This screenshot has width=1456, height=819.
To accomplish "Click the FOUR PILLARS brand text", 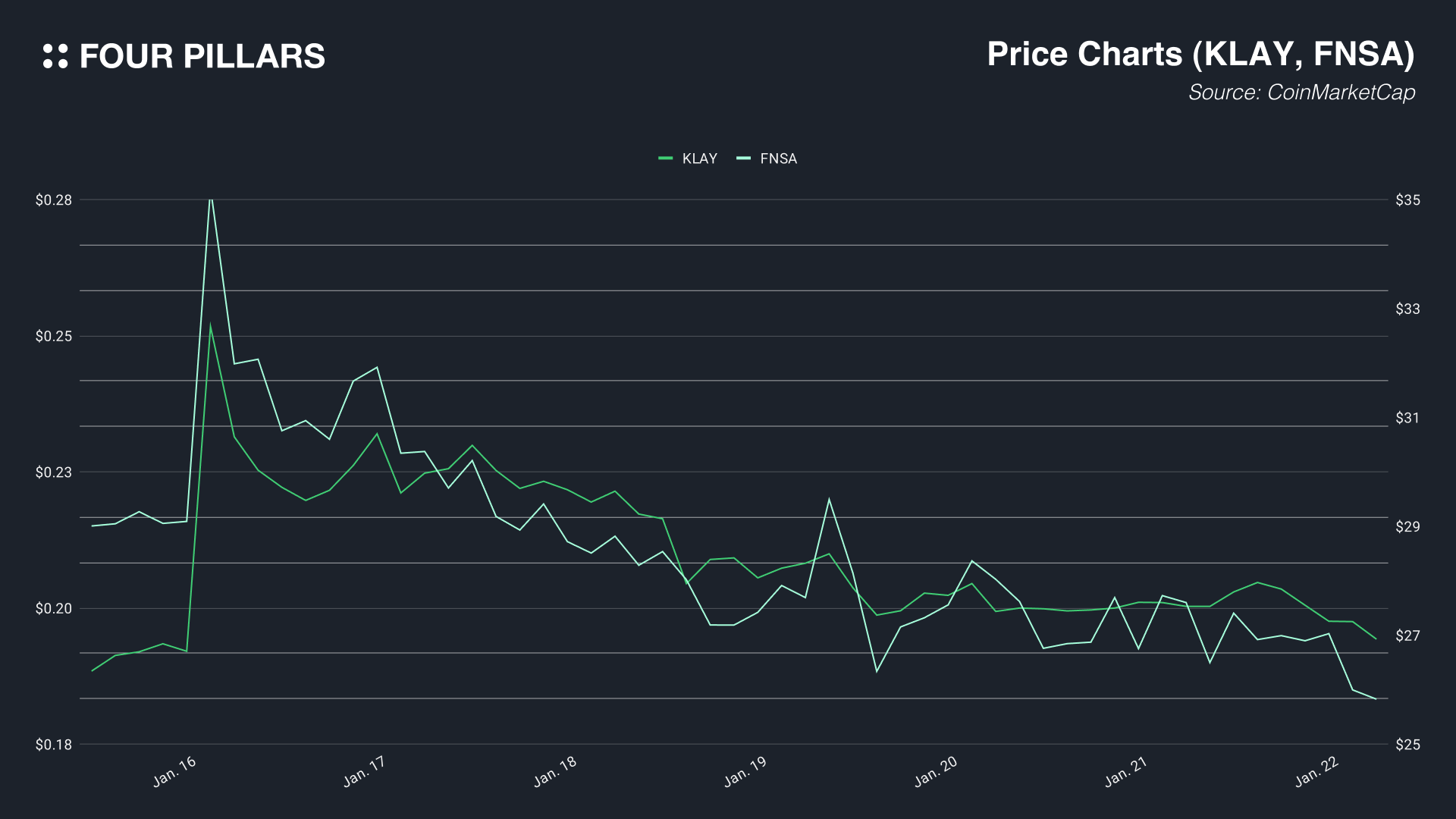I will pyautogui.click(x=202, y=57).
